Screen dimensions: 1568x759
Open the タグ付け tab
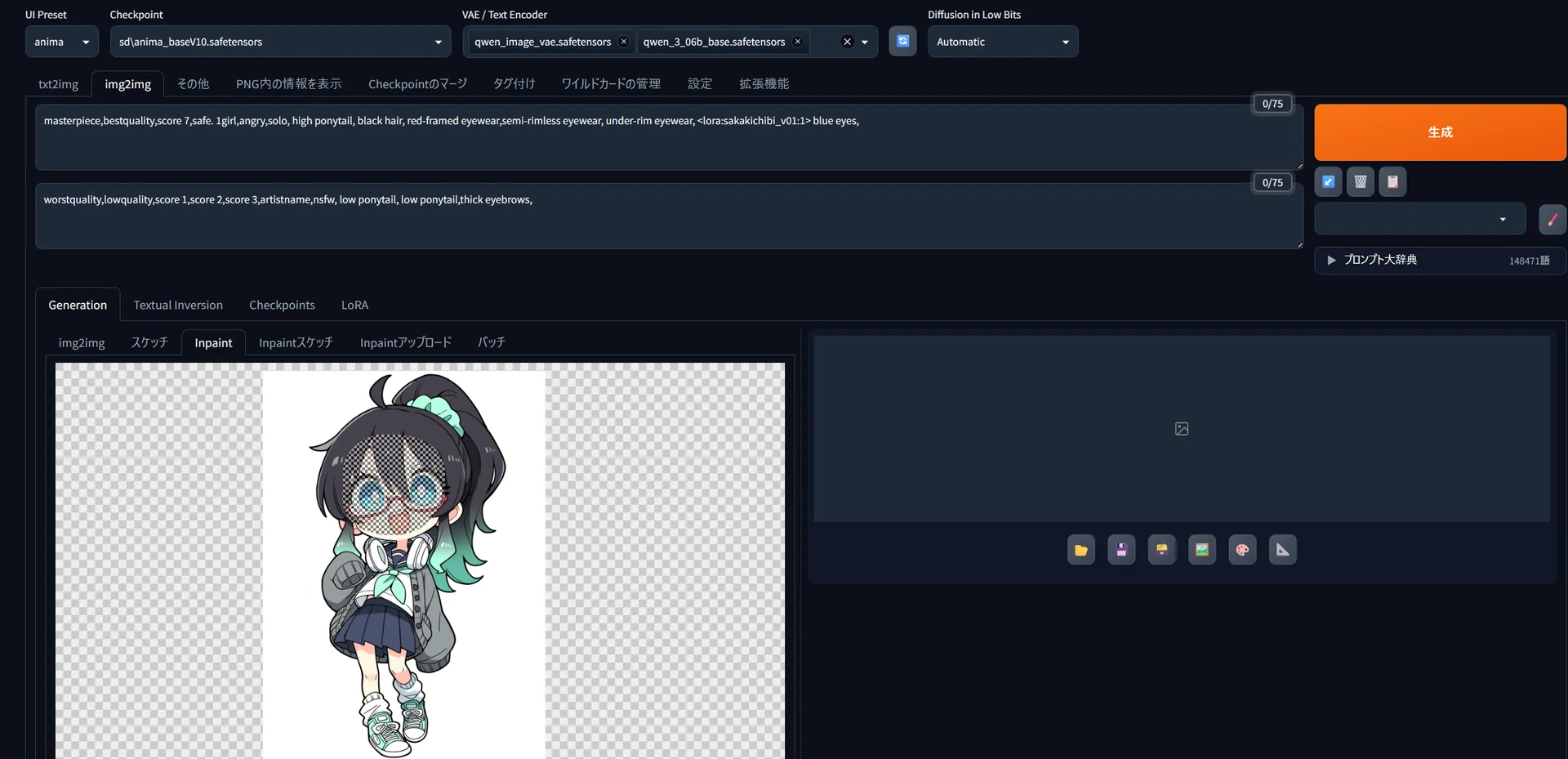pyautogui.click(x=514, y=84)
